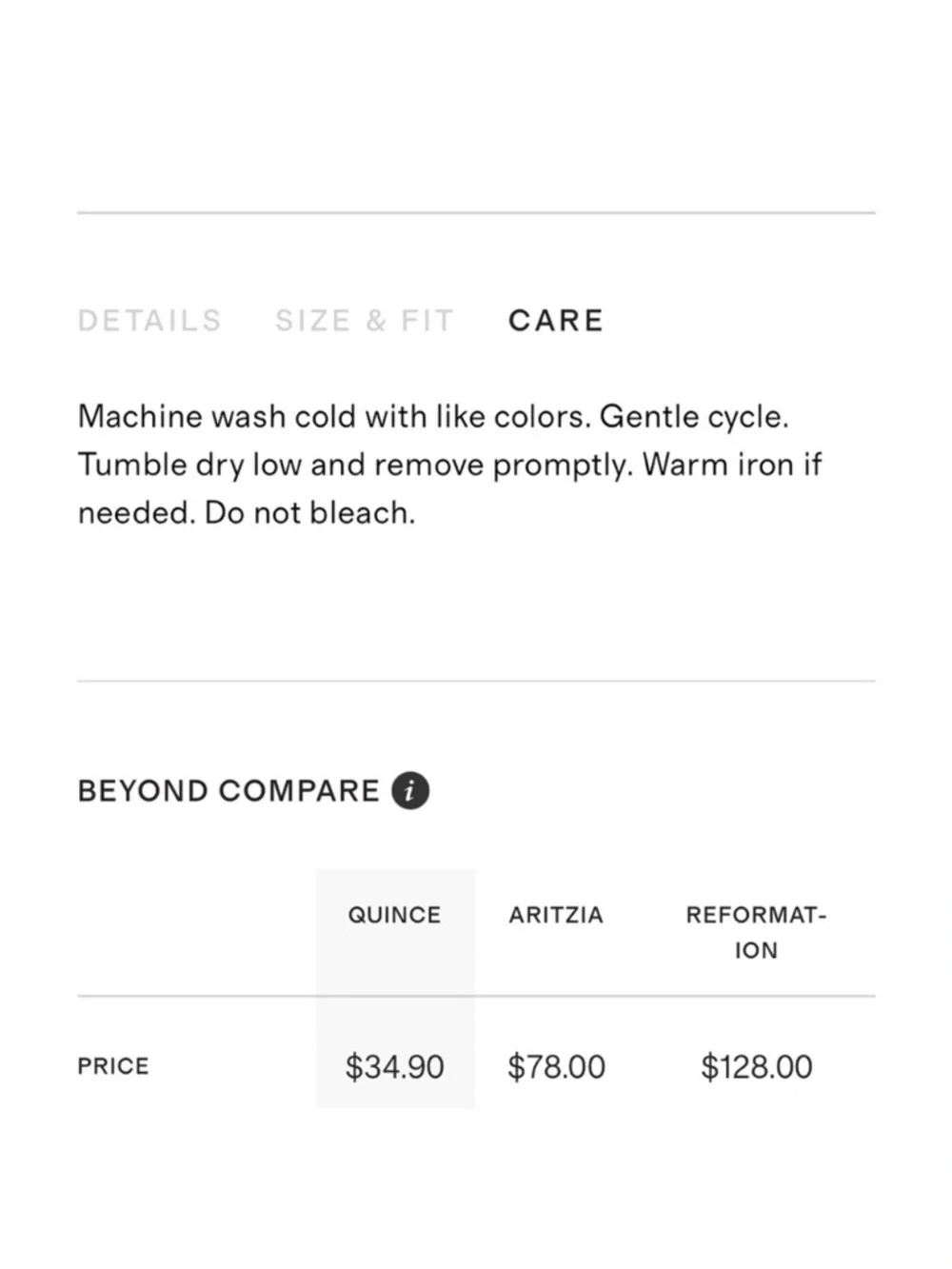
Task: Select the Care tab
Action: pyautogui.click(x=556, y=321)
